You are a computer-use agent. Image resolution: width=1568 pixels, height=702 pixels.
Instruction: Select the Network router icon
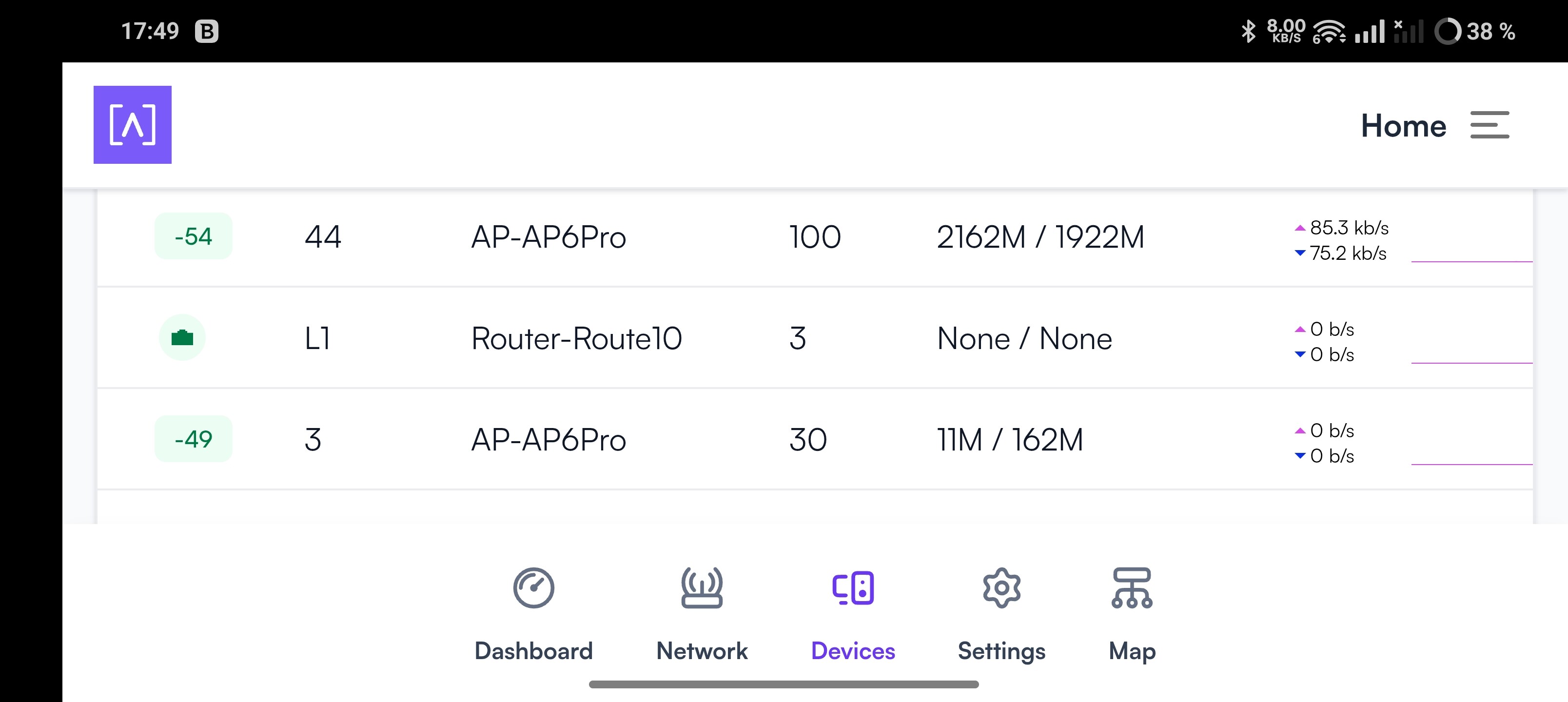[x=702, y=588]
